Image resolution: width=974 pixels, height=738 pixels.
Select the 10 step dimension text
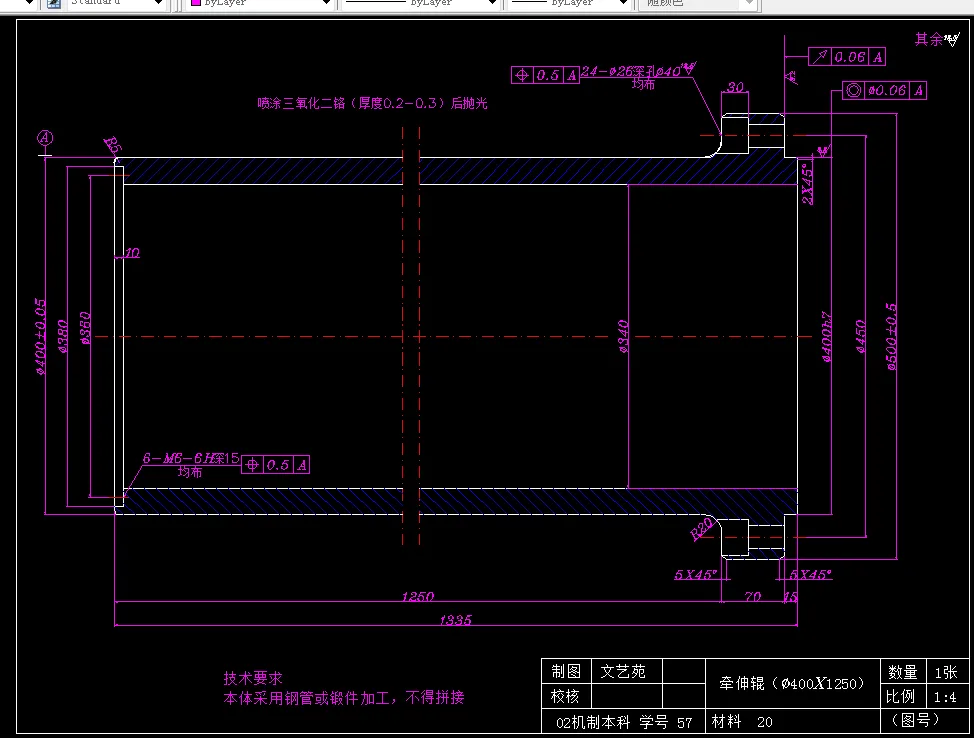132,253
